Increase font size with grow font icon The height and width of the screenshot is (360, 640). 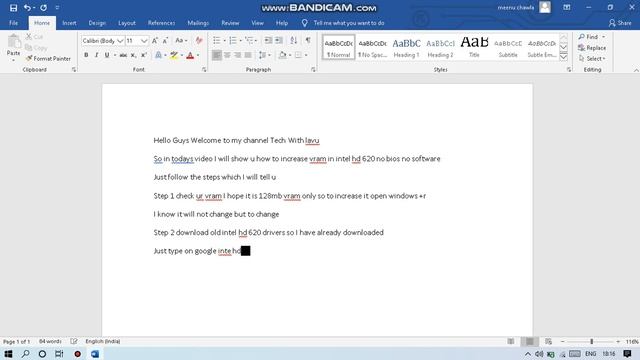tap(155, 40)
